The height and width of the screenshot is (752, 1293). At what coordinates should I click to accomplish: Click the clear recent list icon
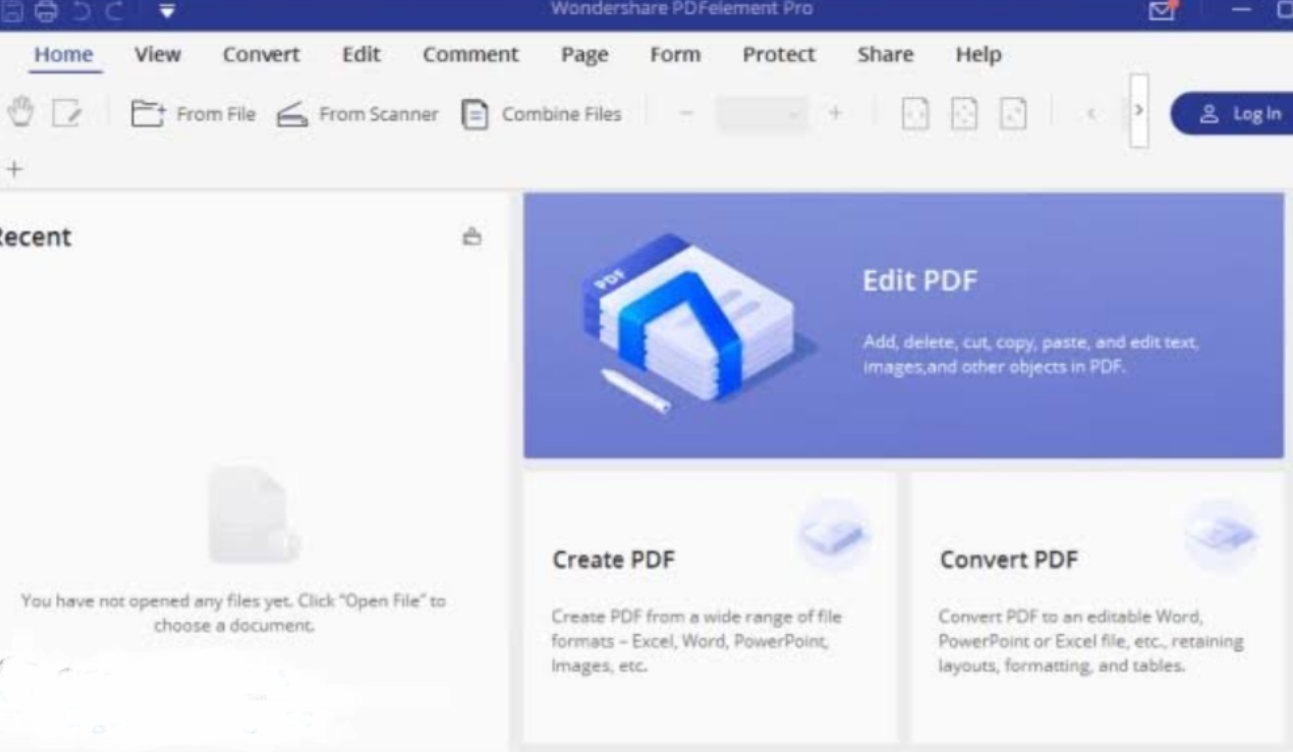tap(472, 237)
